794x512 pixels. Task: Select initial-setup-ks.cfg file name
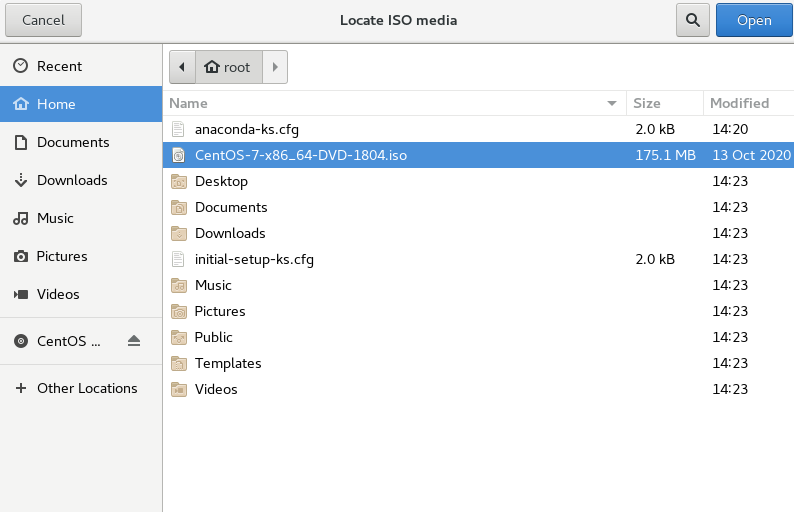(254, 259)
